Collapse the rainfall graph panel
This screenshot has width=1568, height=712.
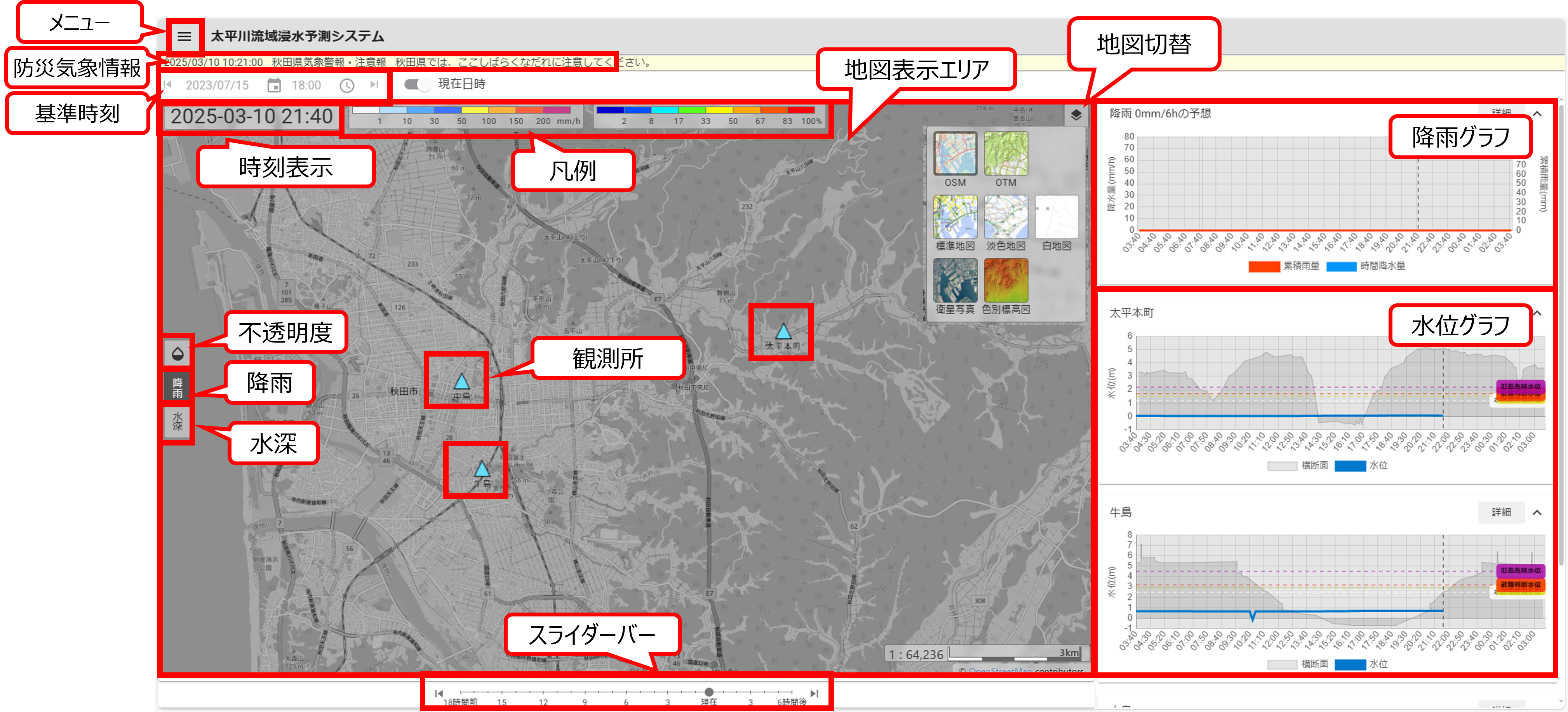[x=1537, y=114]
